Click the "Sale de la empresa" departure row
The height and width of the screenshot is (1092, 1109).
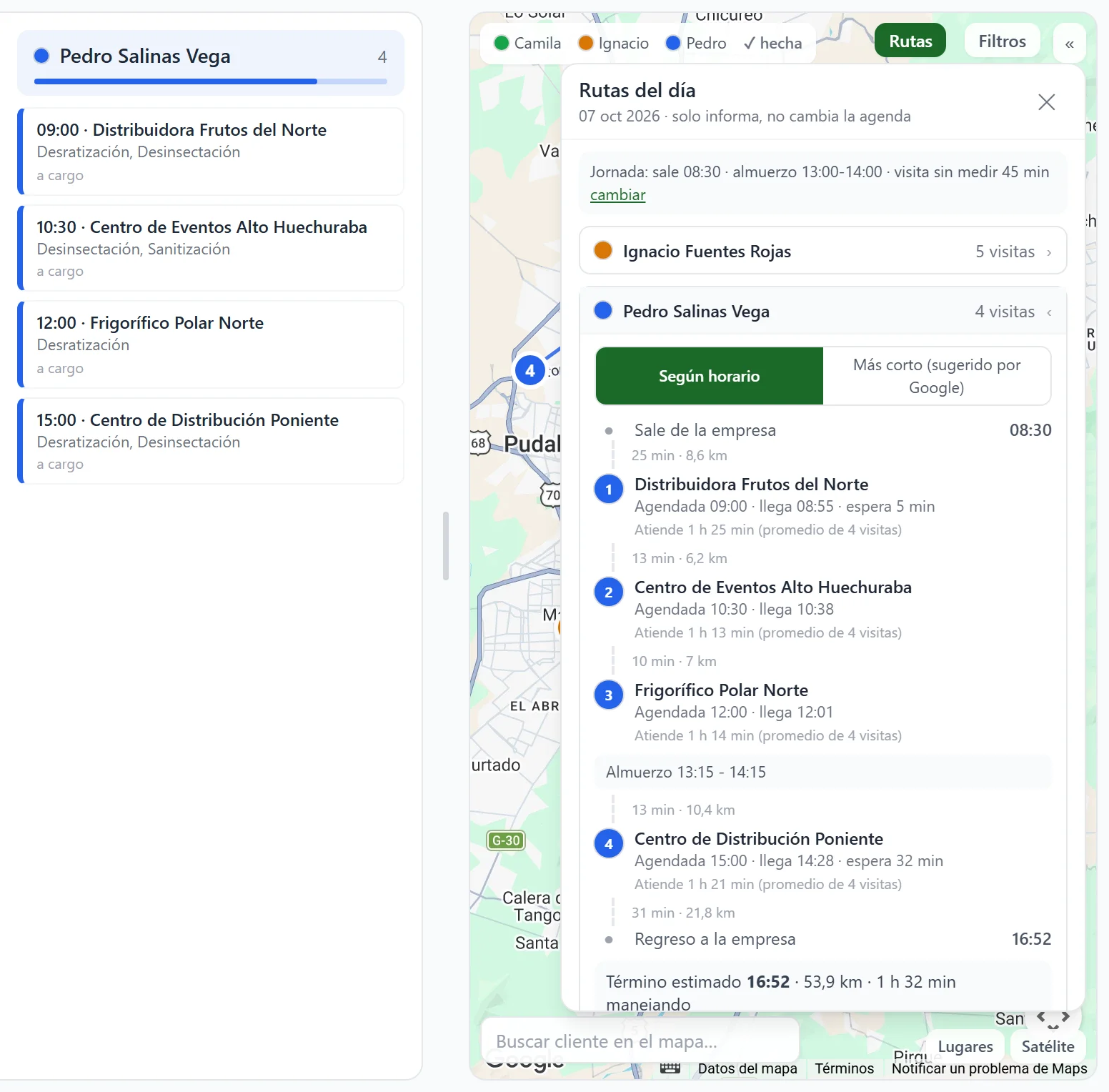823,430
